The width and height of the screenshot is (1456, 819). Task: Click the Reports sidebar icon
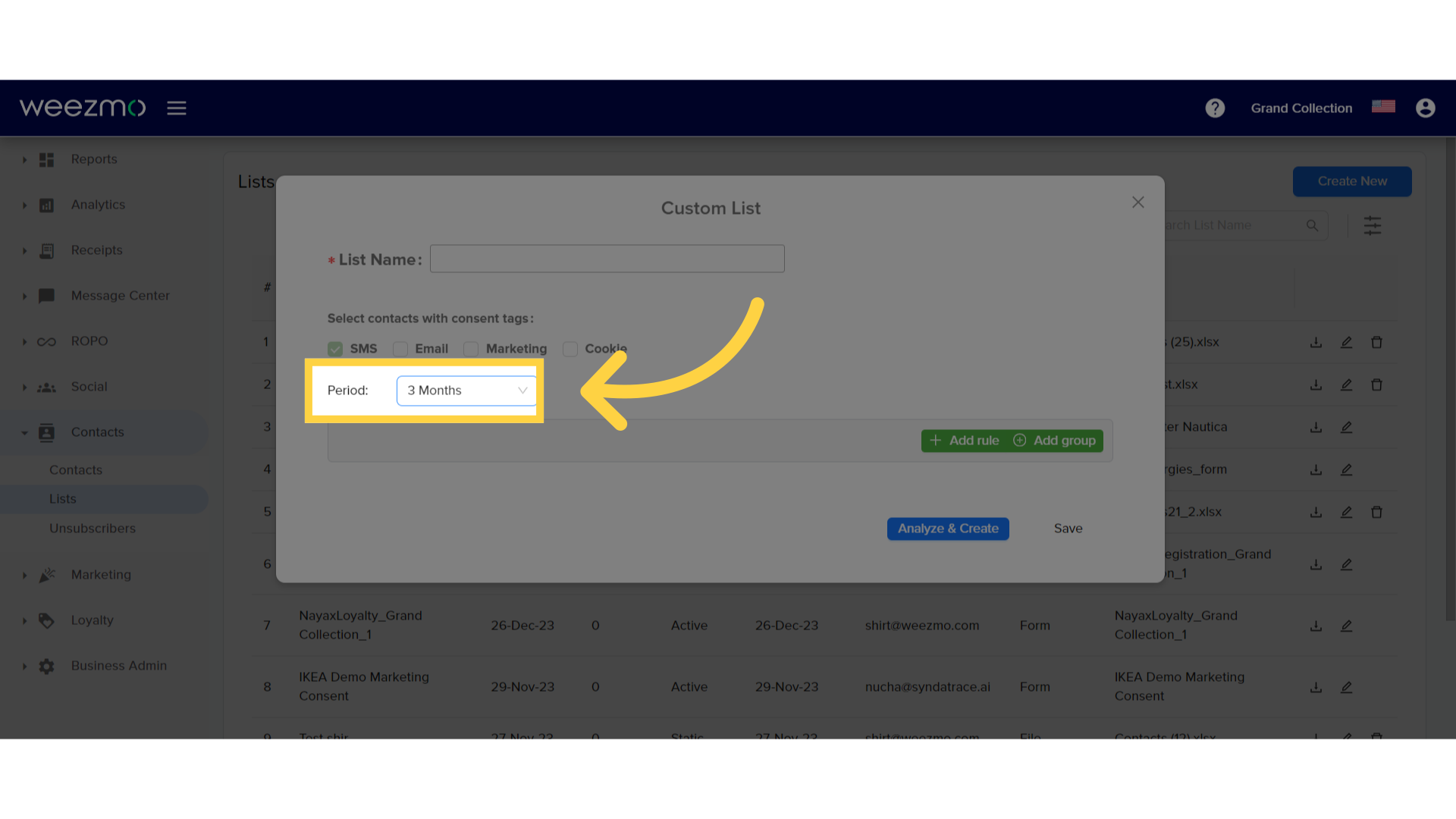tap(46, 159)
